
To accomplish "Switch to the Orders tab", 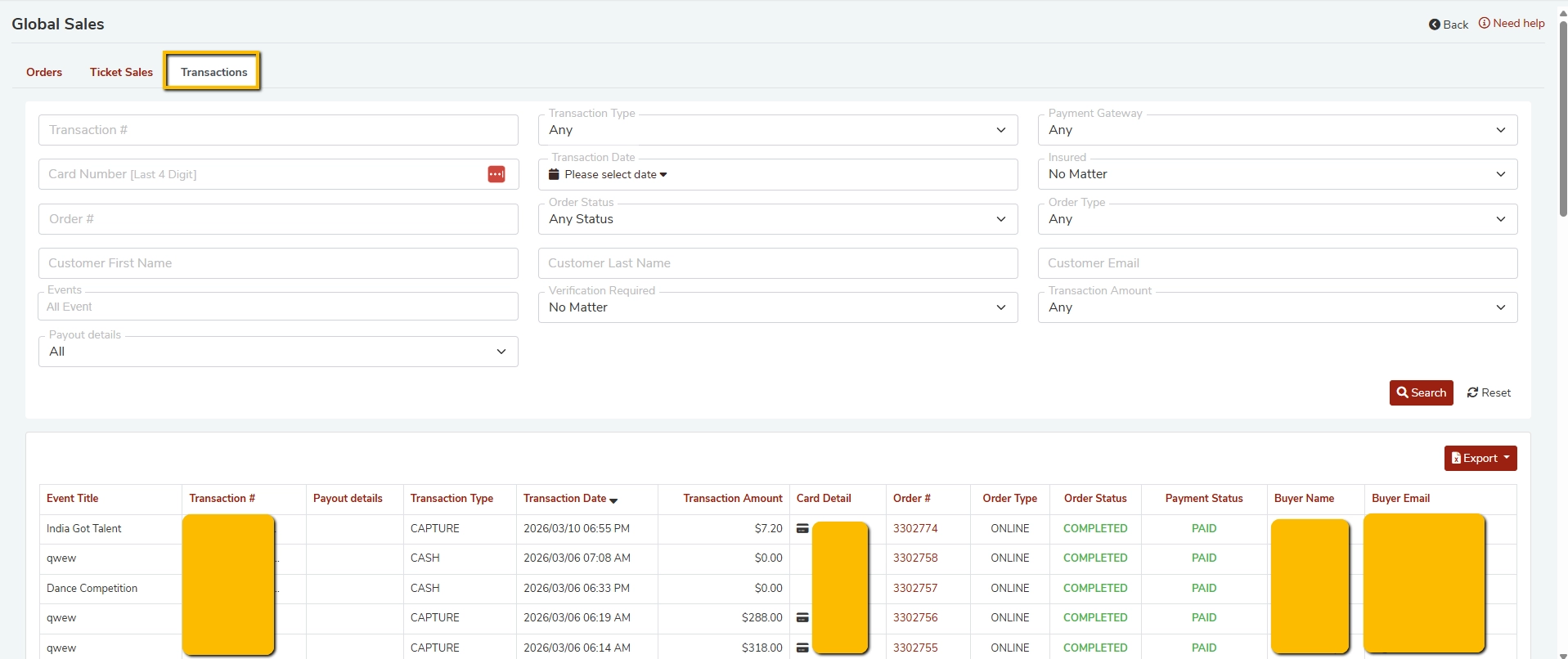I will point(44,72).
